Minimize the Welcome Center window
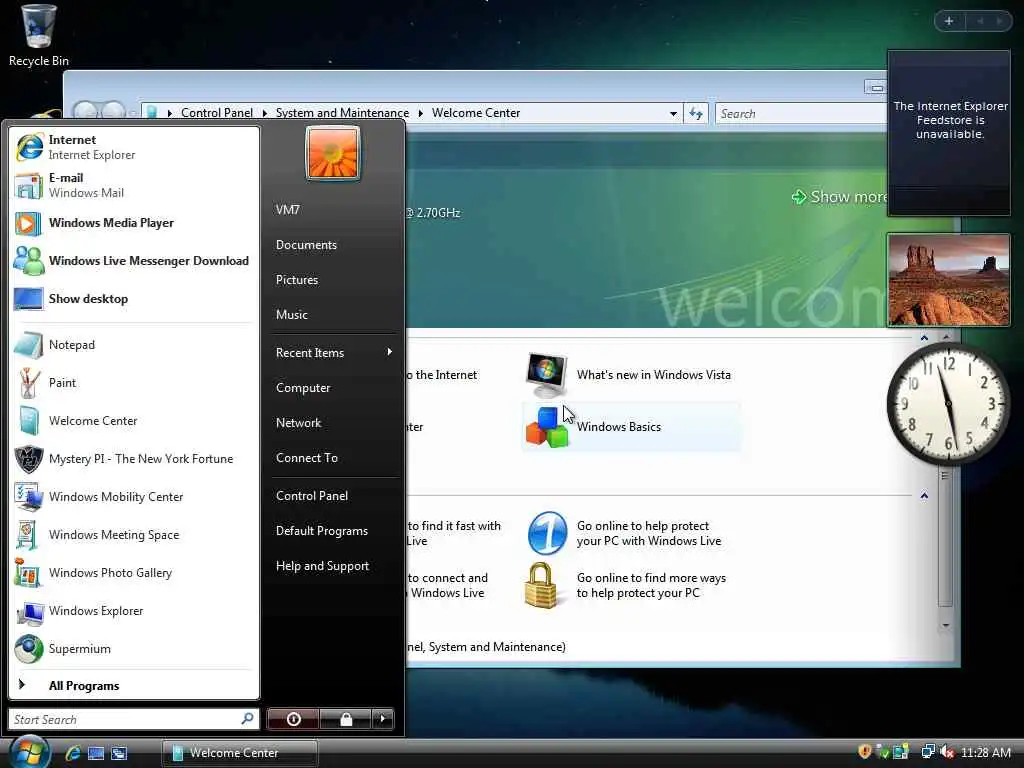1024x768 pixels. pos(875,87)
